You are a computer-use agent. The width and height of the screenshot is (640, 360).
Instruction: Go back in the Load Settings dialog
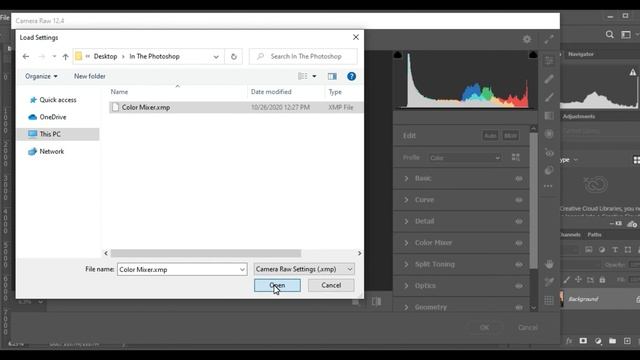26,56
